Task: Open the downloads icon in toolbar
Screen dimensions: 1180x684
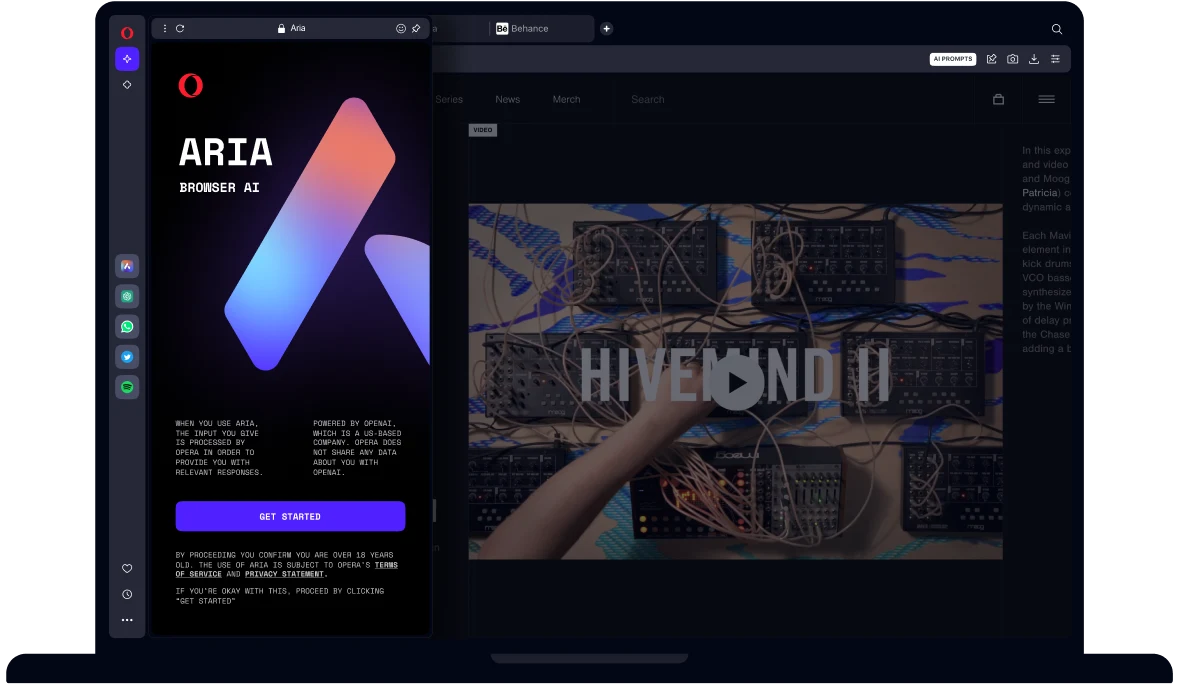Action: (1034, 59)
